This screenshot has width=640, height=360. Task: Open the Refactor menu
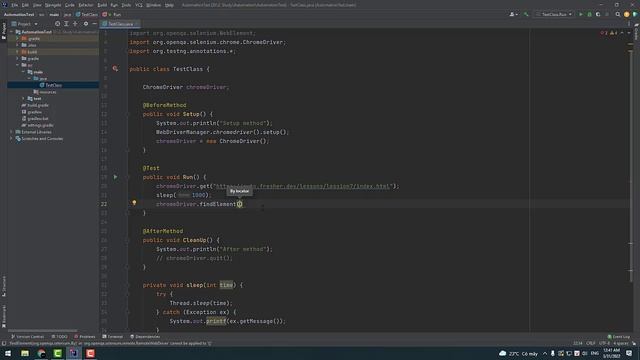tap(86, 5)
